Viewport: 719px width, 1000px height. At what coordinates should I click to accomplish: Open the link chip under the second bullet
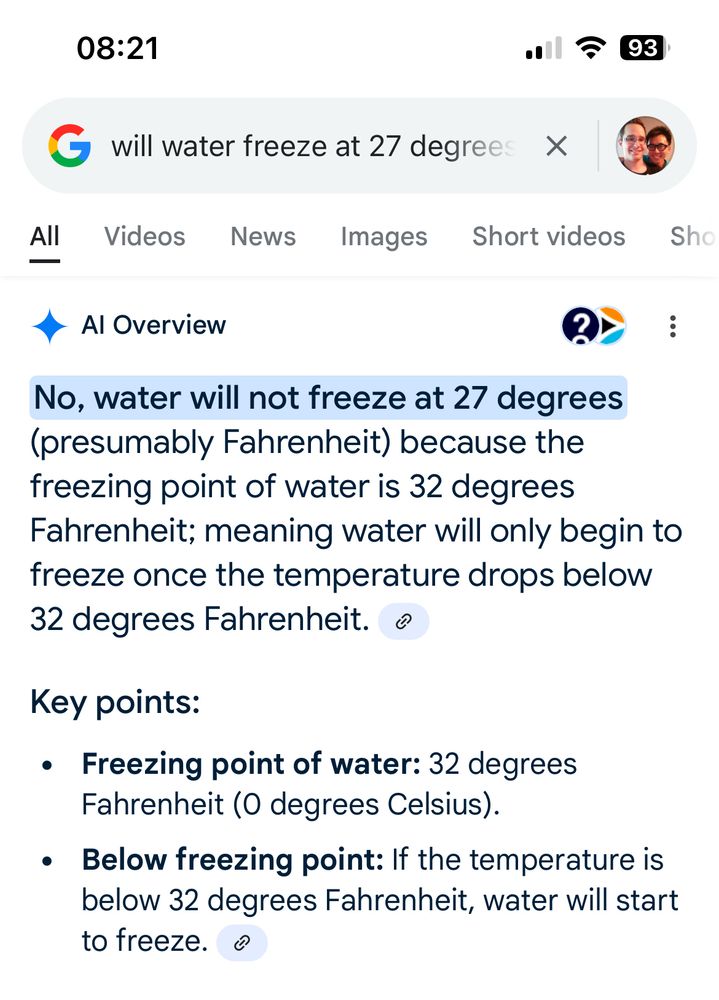click(x=241, y=942)
